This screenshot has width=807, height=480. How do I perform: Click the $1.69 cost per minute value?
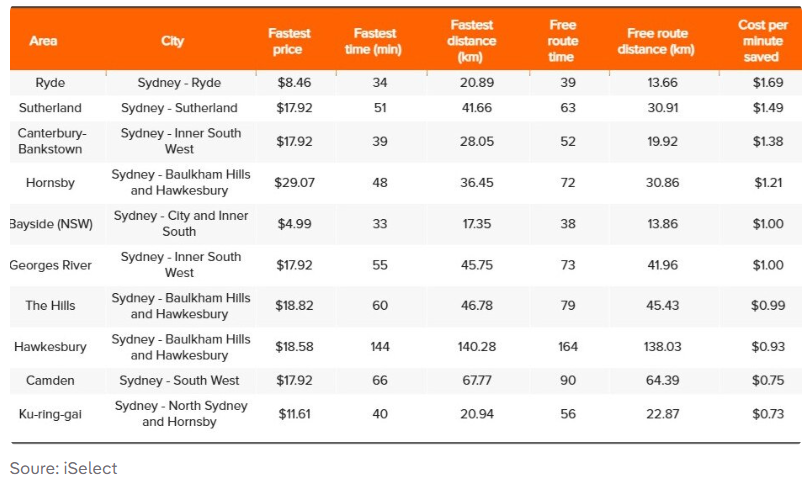point(768,83)
